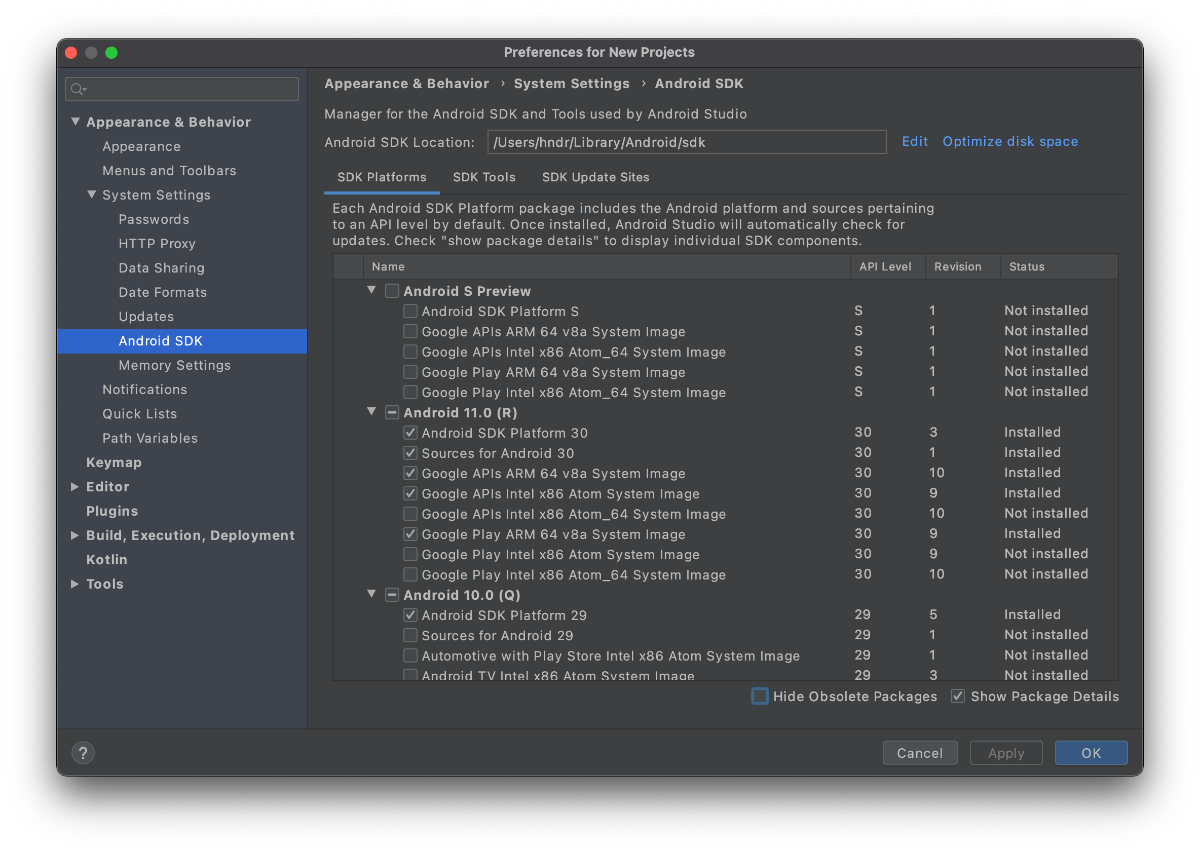Click the search magnifier icon in sidebar

coord(78,89)
